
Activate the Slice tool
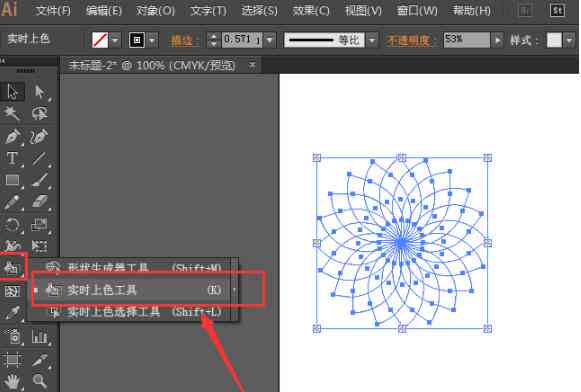40,359
